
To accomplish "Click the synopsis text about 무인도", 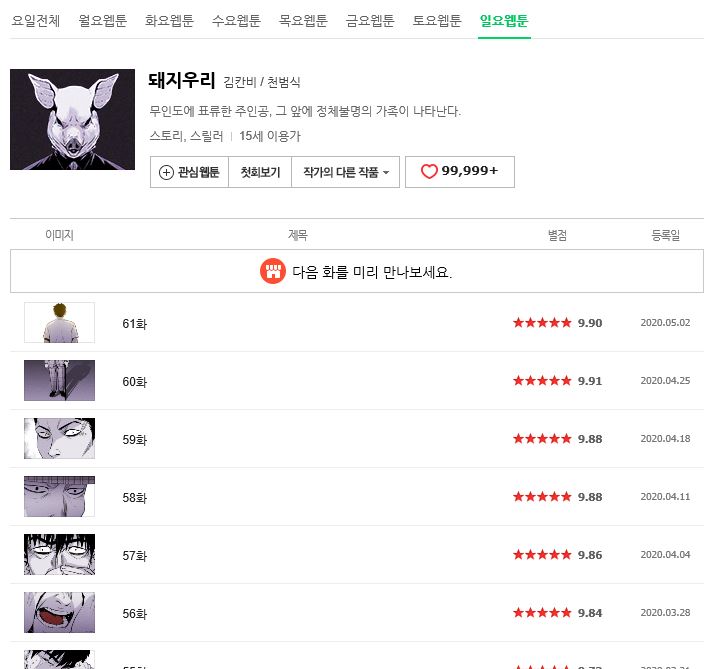I will click(x=305, y=111).
